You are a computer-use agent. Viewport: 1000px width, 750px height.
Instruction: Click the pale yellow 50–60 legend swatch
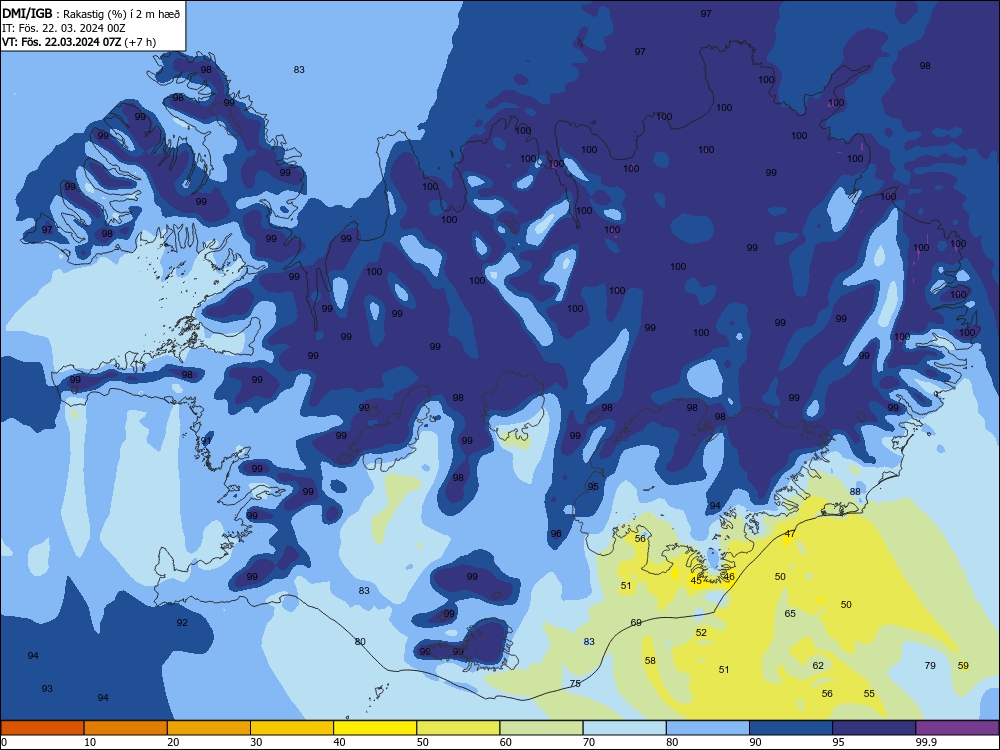pos(458,728)
